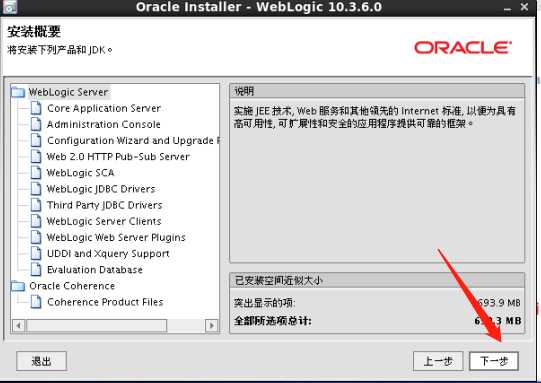
Task: Select Coherence Product Files entry
Action: [105, 302]
